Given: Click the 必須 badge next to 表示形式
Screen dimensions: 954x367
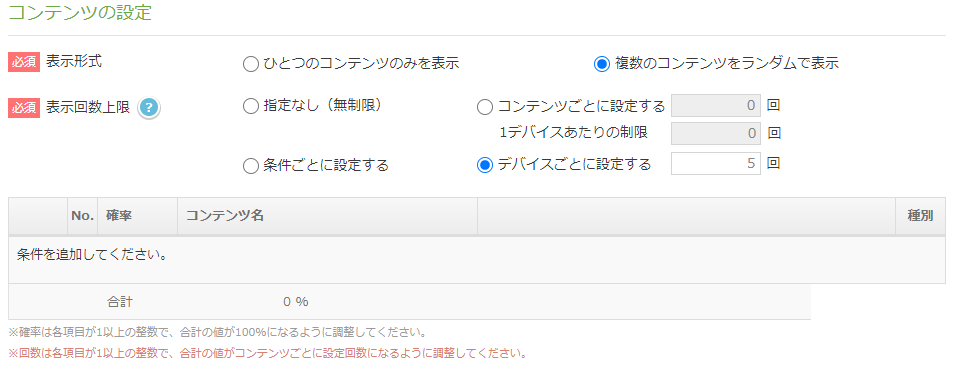Looking at the screenshot, I should click(24, 62).
